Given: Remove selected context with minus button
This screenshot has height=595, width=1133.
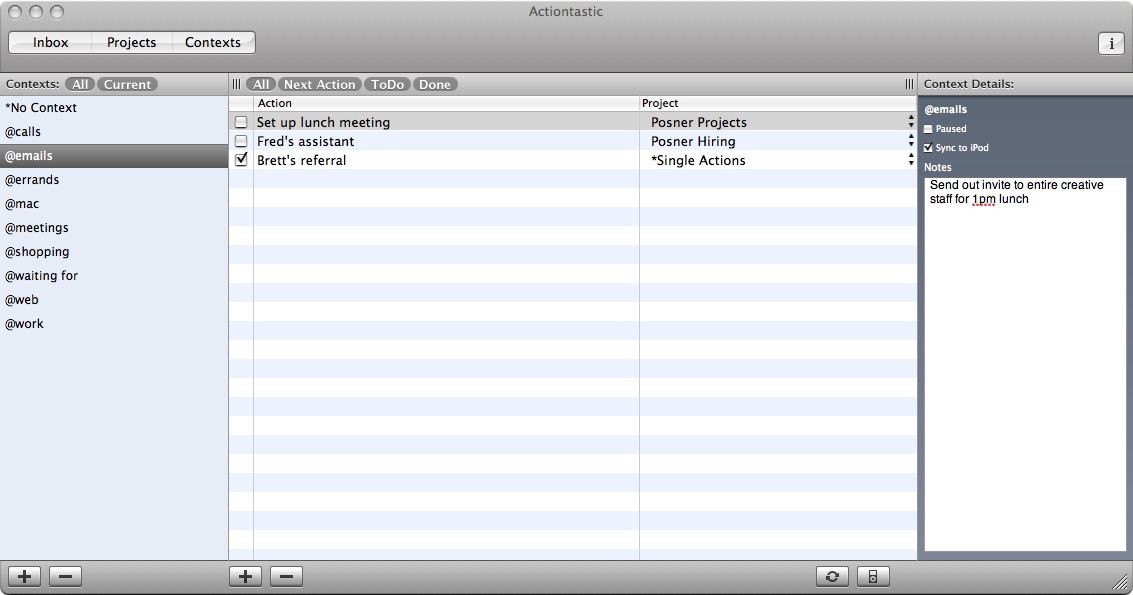Looking at the screenshot, I should pos(65,576).
